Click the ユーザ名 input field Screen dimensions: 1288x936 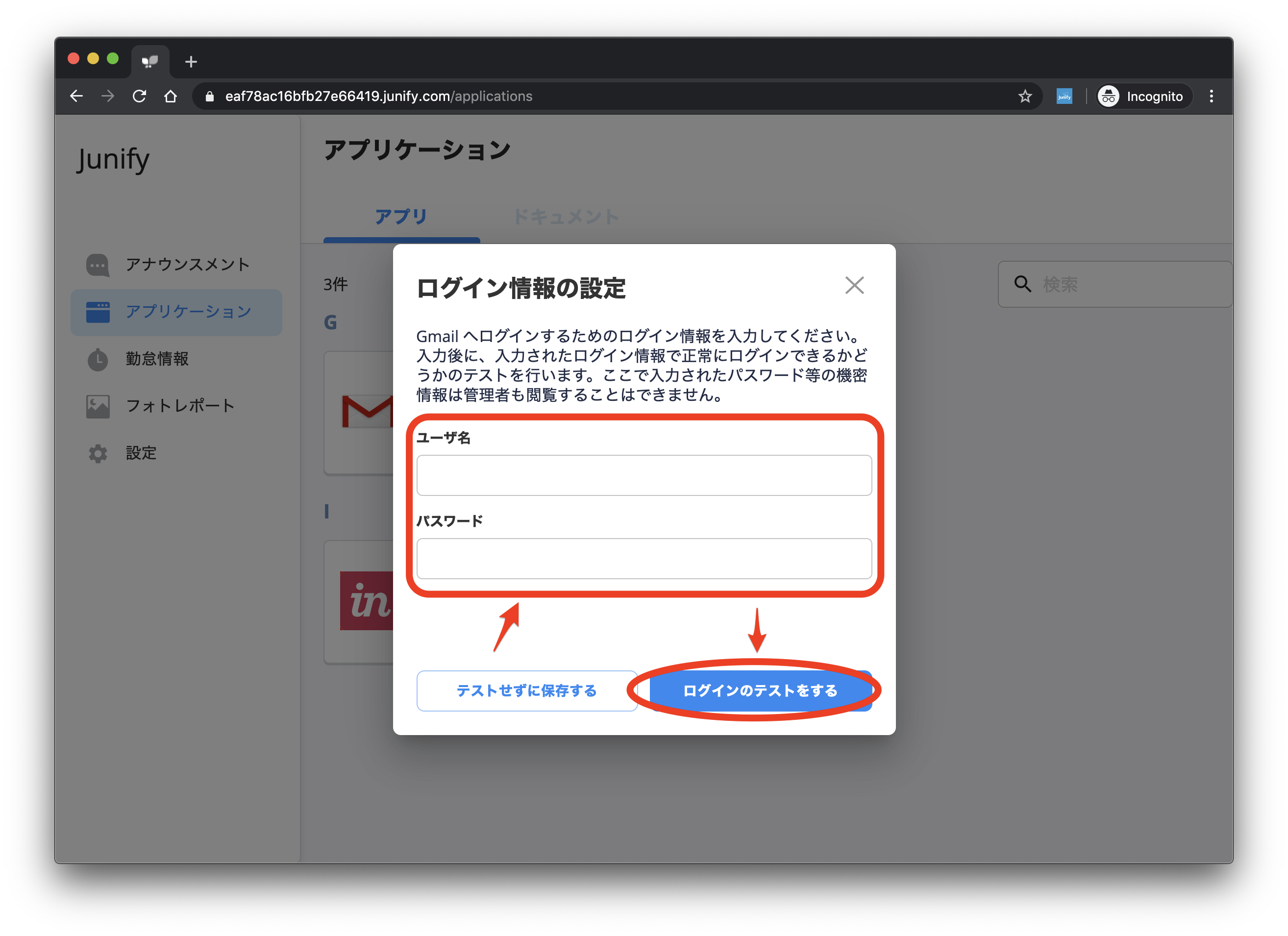[644, 475]
